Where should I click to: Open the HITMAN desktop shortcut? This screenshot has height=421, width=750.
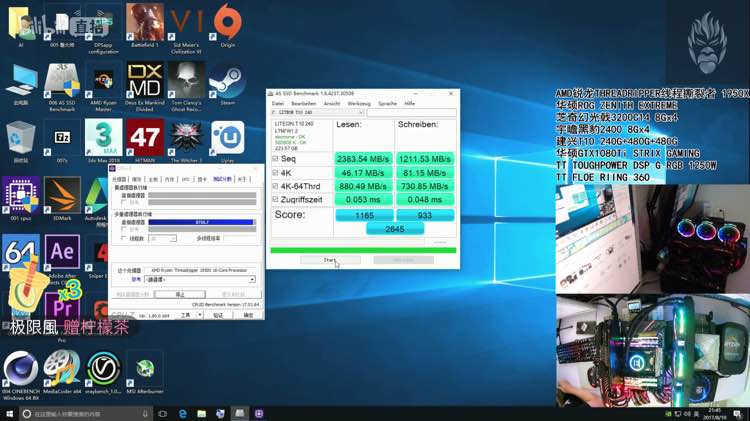tap(144, 142)
